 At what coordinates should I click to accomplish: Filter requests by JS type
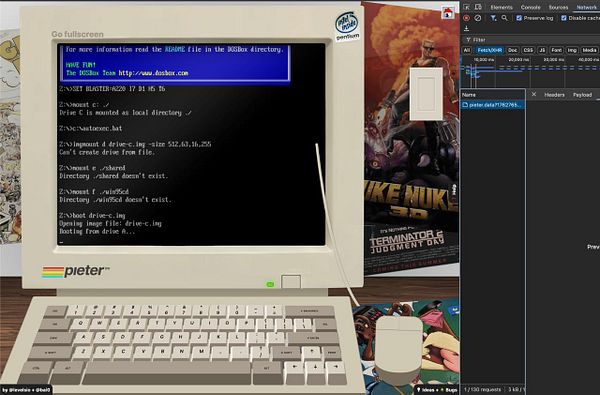pyautogui.click(x=542, y=50)
